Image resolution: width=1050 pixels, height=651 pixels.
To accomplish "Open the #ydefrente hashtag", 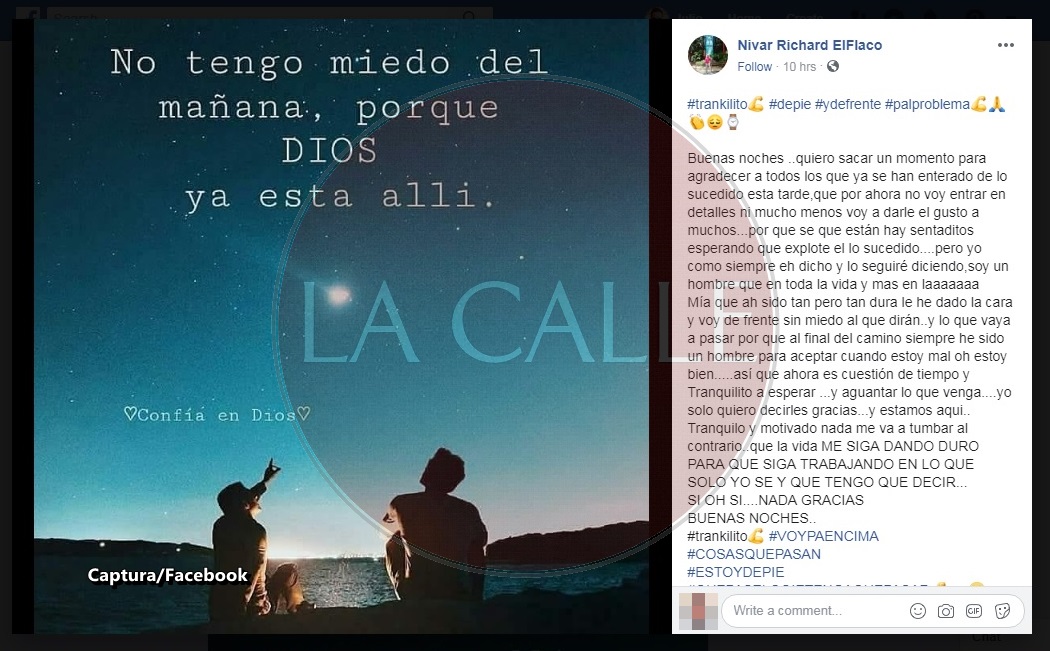I will point(848,104).
